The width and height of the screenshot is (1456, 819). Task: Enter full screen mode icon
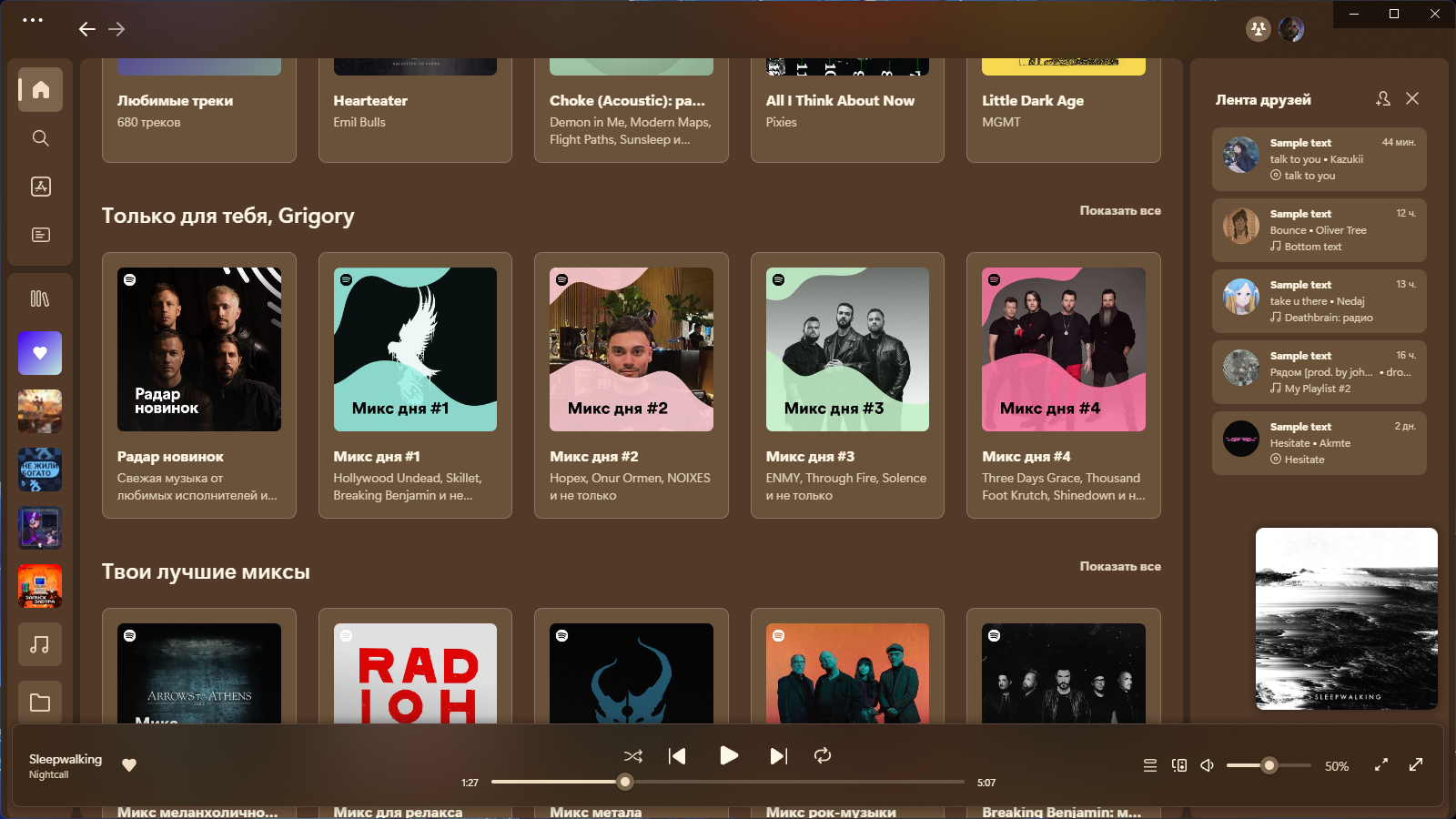[1416, 765]
